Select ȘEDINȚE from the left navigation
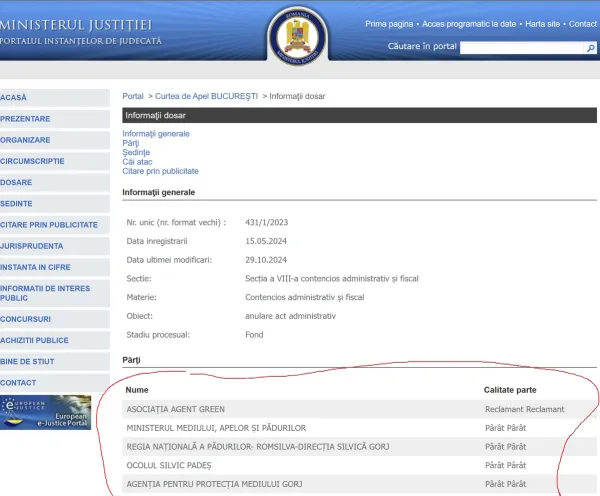The width and height of the screenshot is (600, 496). click(x=17, y=203)
